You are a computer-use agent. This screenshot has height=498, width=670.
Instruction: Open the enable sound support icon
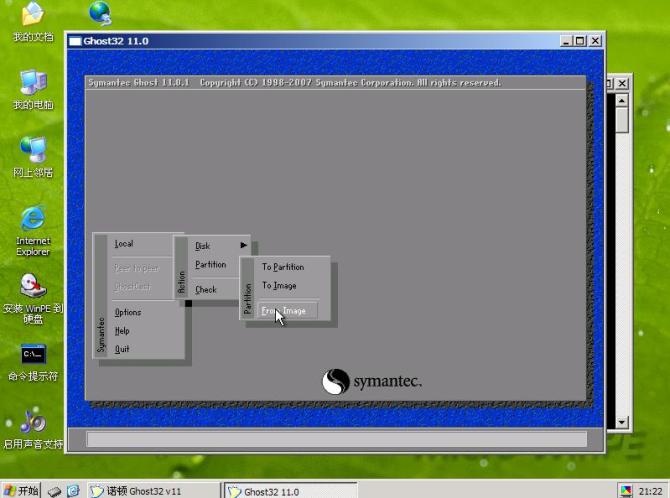coord(33,430)
